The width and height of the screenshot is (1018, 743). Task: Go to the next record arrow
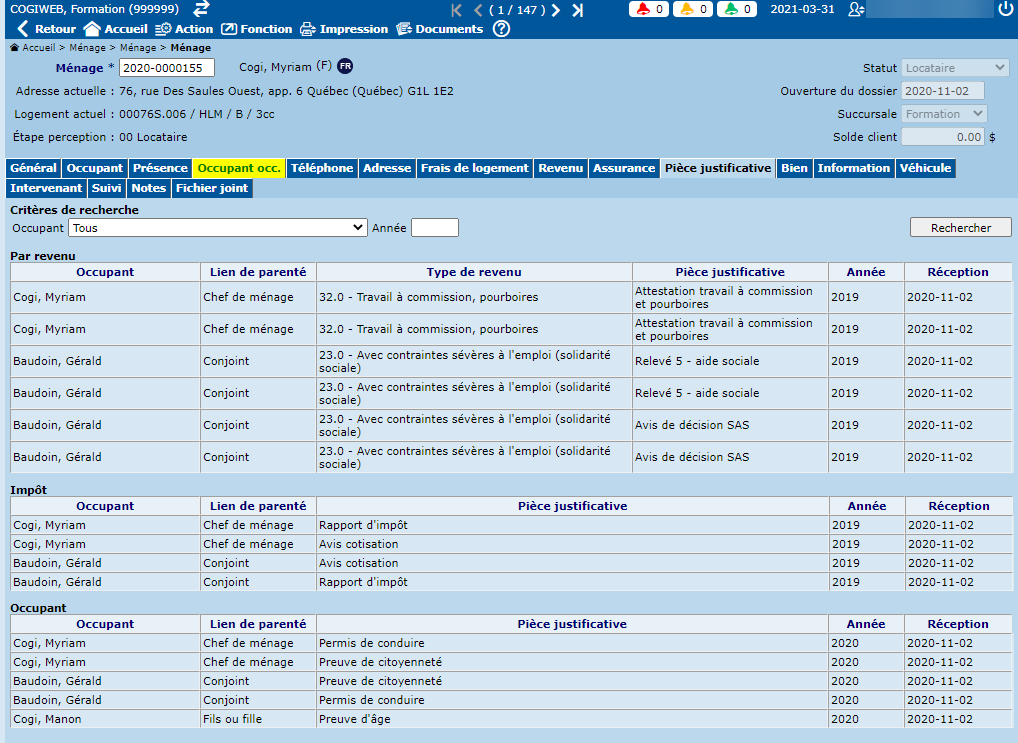point(556,10)
